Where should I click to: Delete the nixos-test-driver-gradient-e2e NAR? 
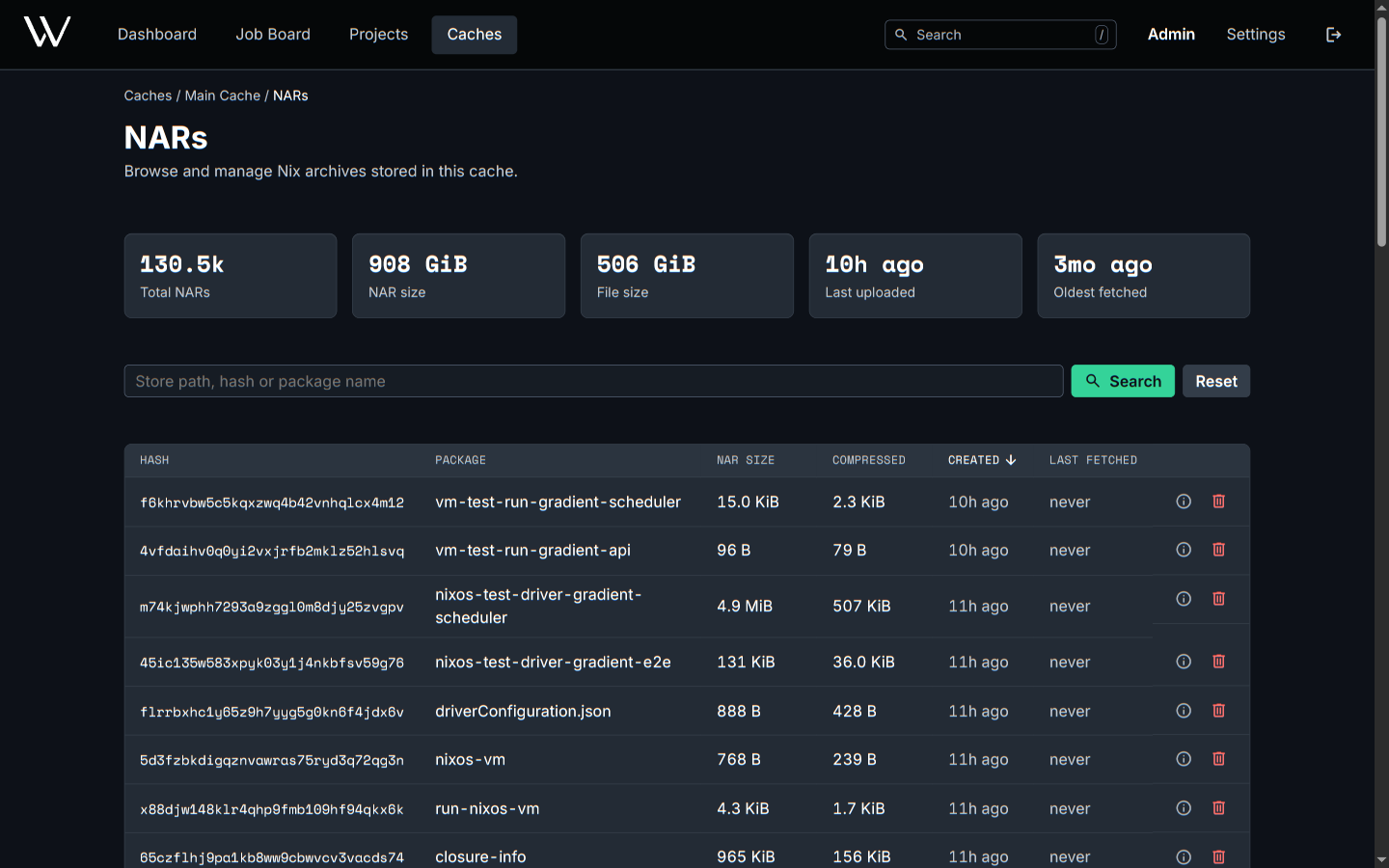[x=1218, y=662]
